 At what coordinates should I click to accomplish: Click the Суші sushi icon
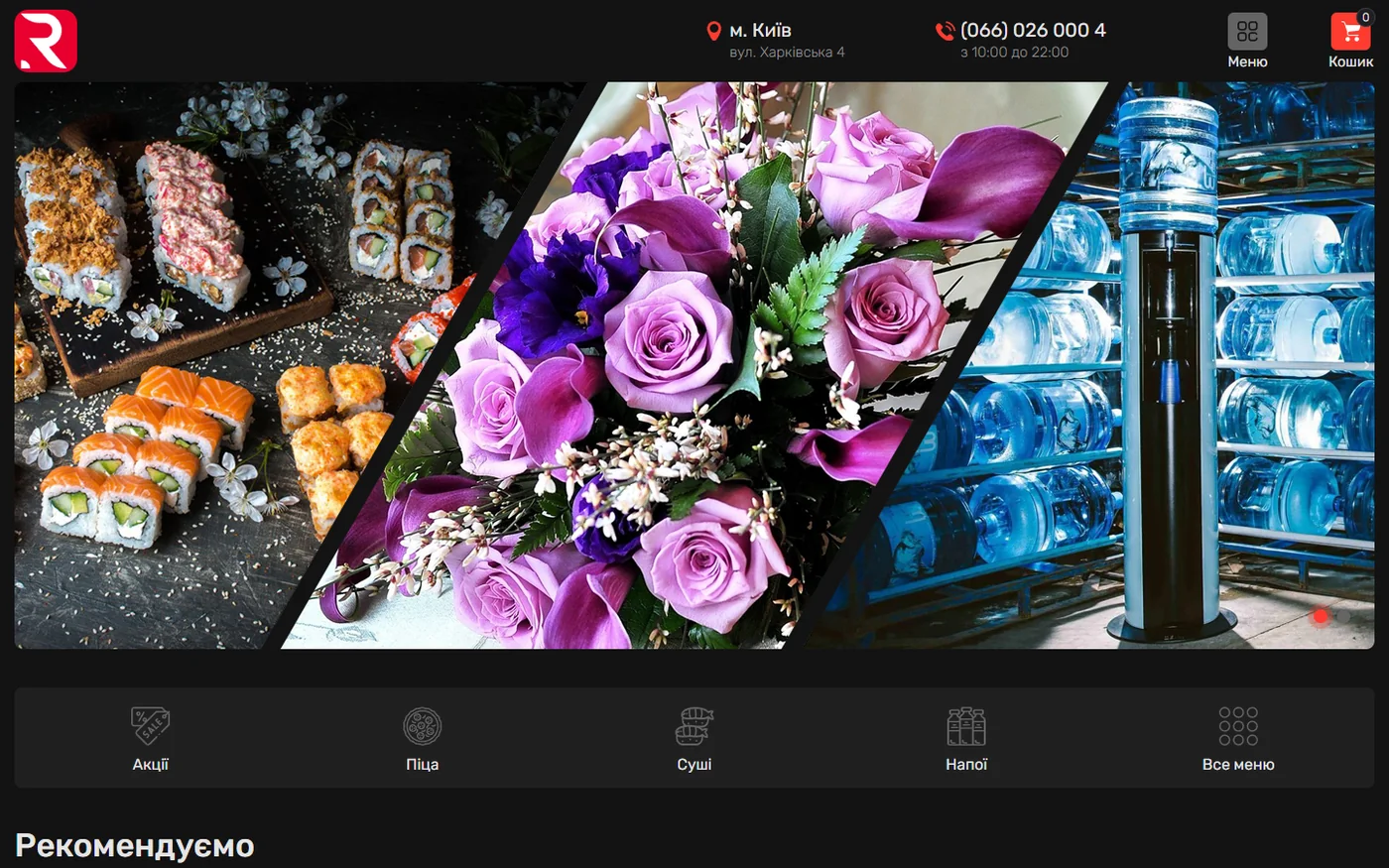pos(694,726)
